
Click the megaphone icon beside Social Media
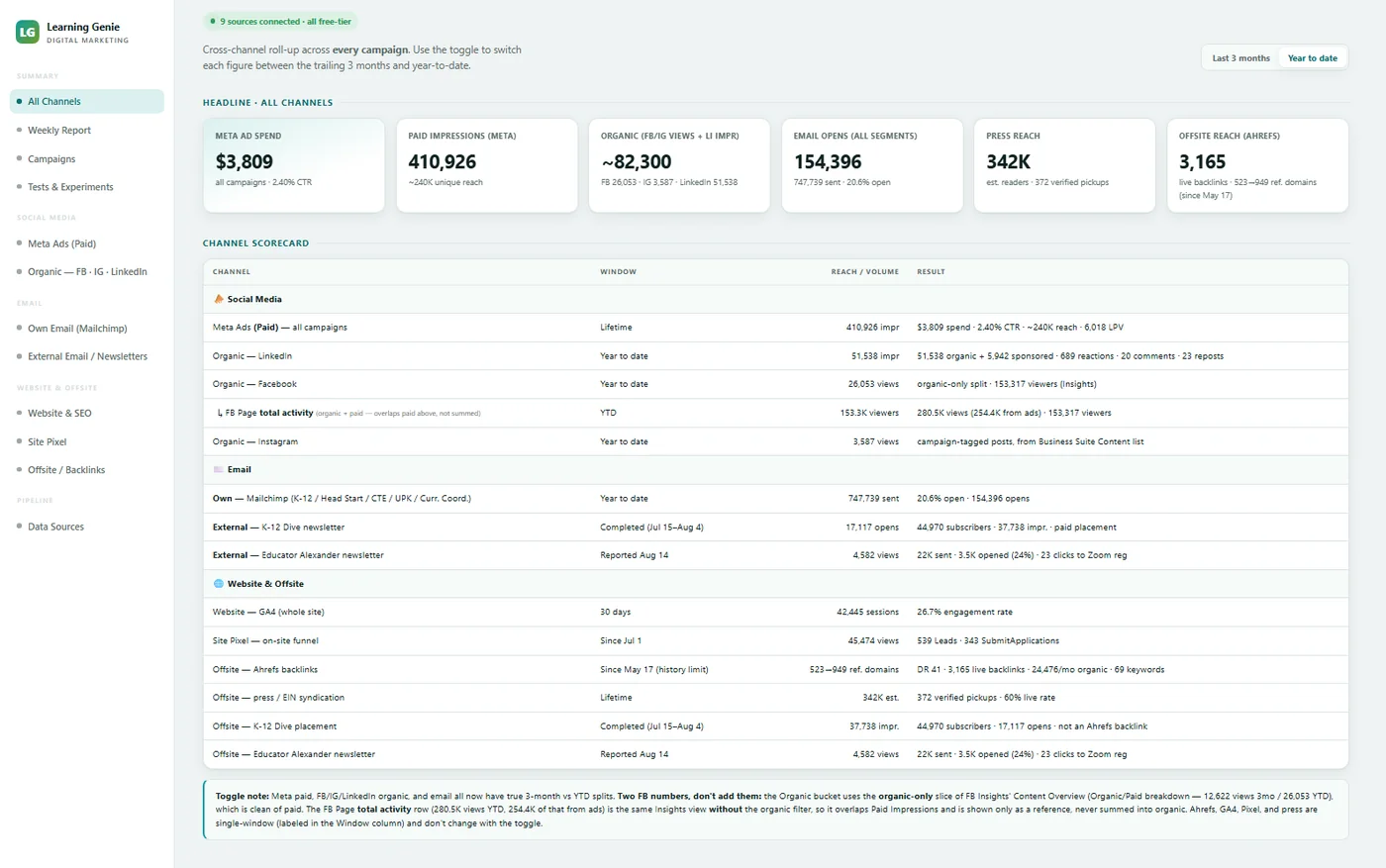pos(219,299)
